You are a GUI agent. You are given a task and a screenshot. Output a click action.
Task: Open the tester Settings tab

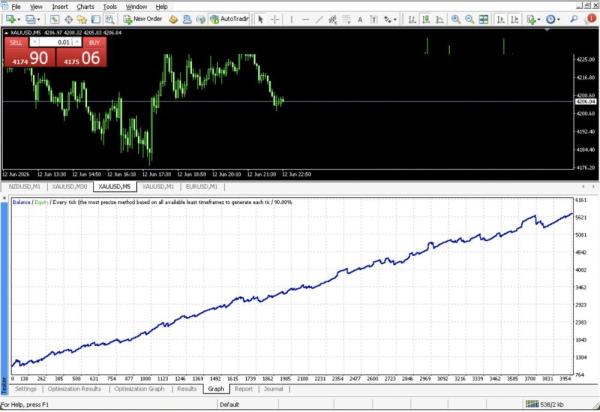click(26, 389)
